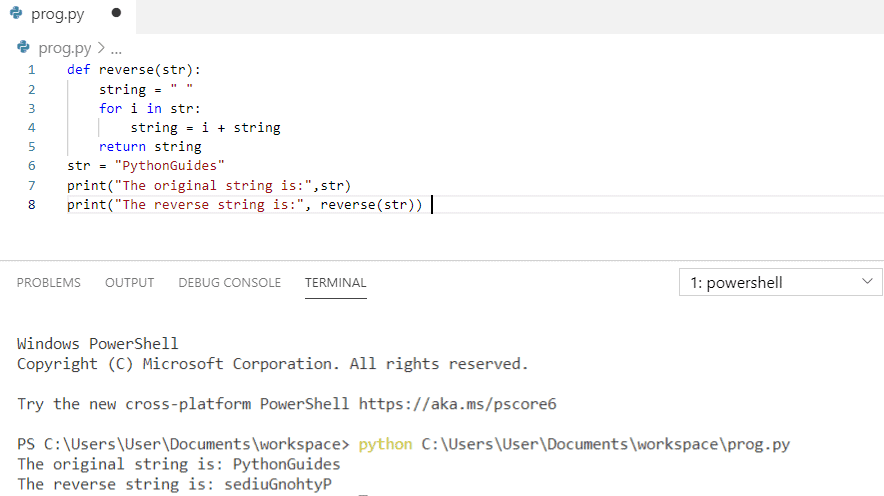Click the 'python' command word in the terminal

[385, 444]
